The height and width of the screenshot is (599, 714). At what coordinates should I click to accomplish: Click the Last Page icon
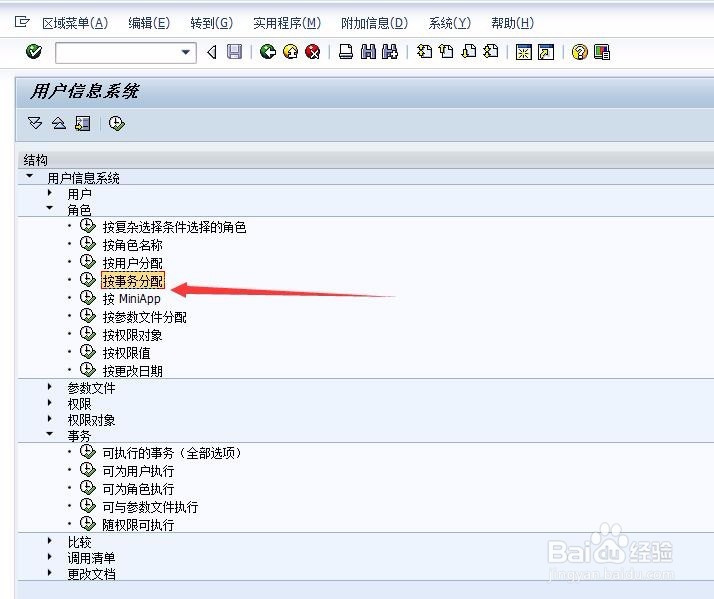[490, 51]
